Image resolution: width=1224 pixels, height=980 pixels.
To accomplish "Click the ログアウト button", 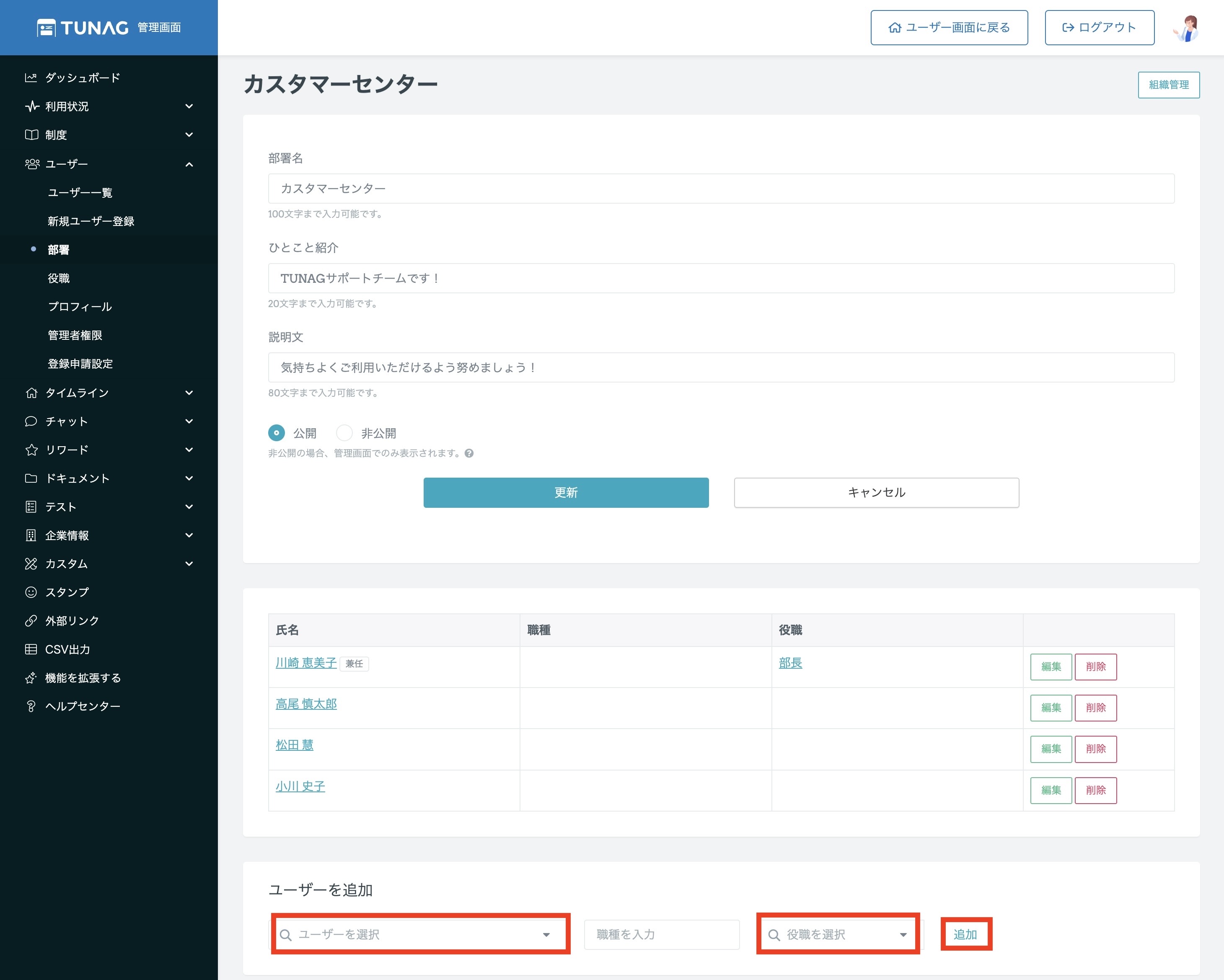I will (1100, 27).
